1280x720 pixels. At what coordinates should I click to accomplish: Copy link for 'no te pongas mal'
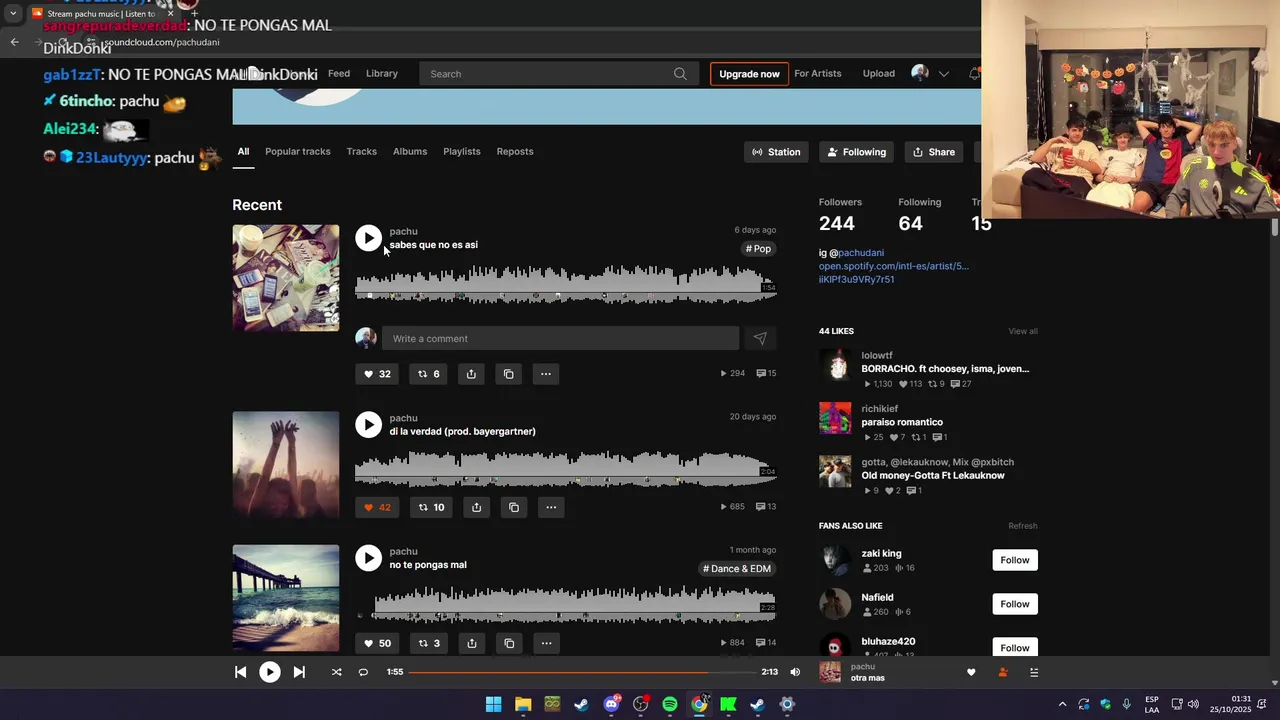(508, 643)
